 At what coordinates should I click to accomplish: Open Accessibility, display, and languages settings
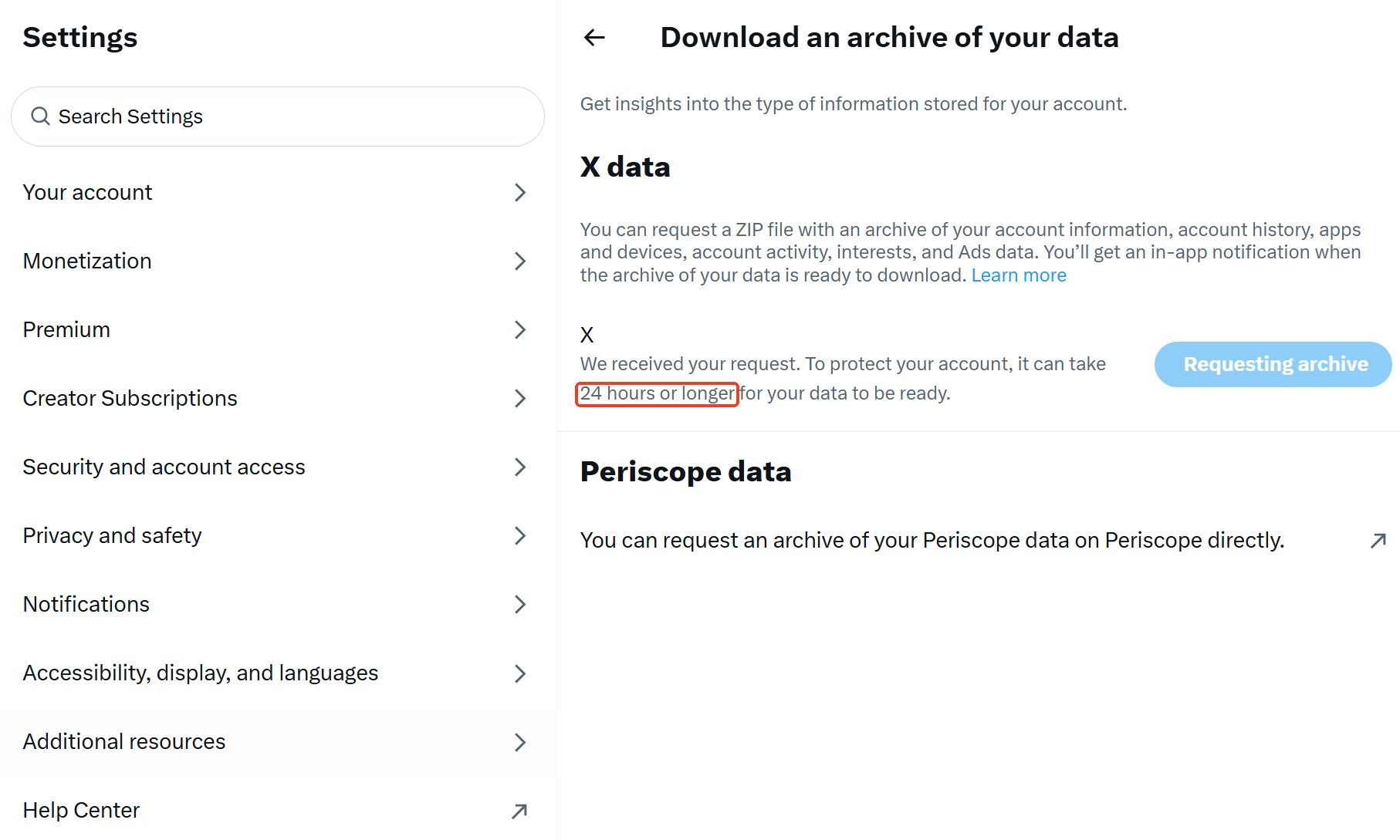pyautogui.click(x=278, y=673)
